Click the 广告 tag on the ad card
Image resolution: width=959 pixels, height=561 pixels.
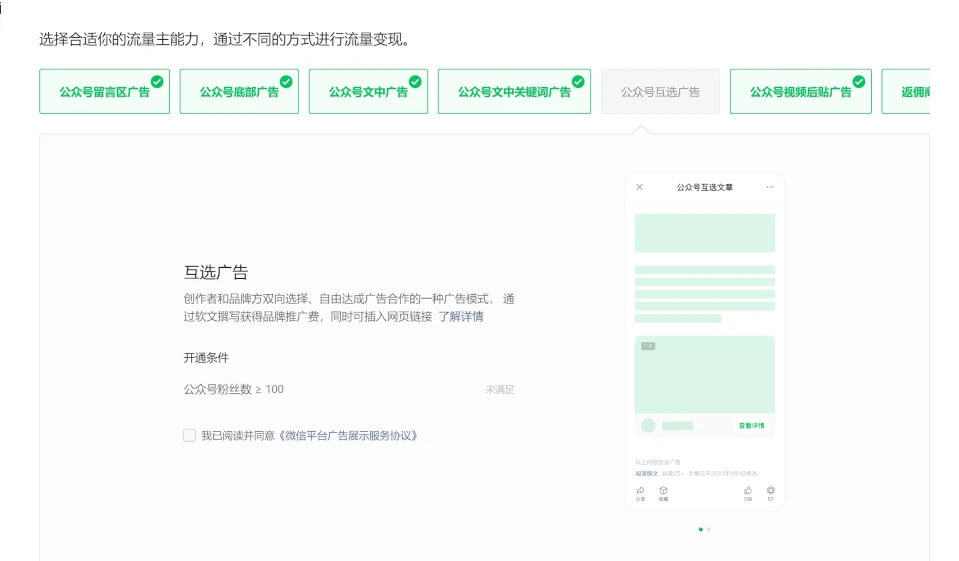pos(648,346)
